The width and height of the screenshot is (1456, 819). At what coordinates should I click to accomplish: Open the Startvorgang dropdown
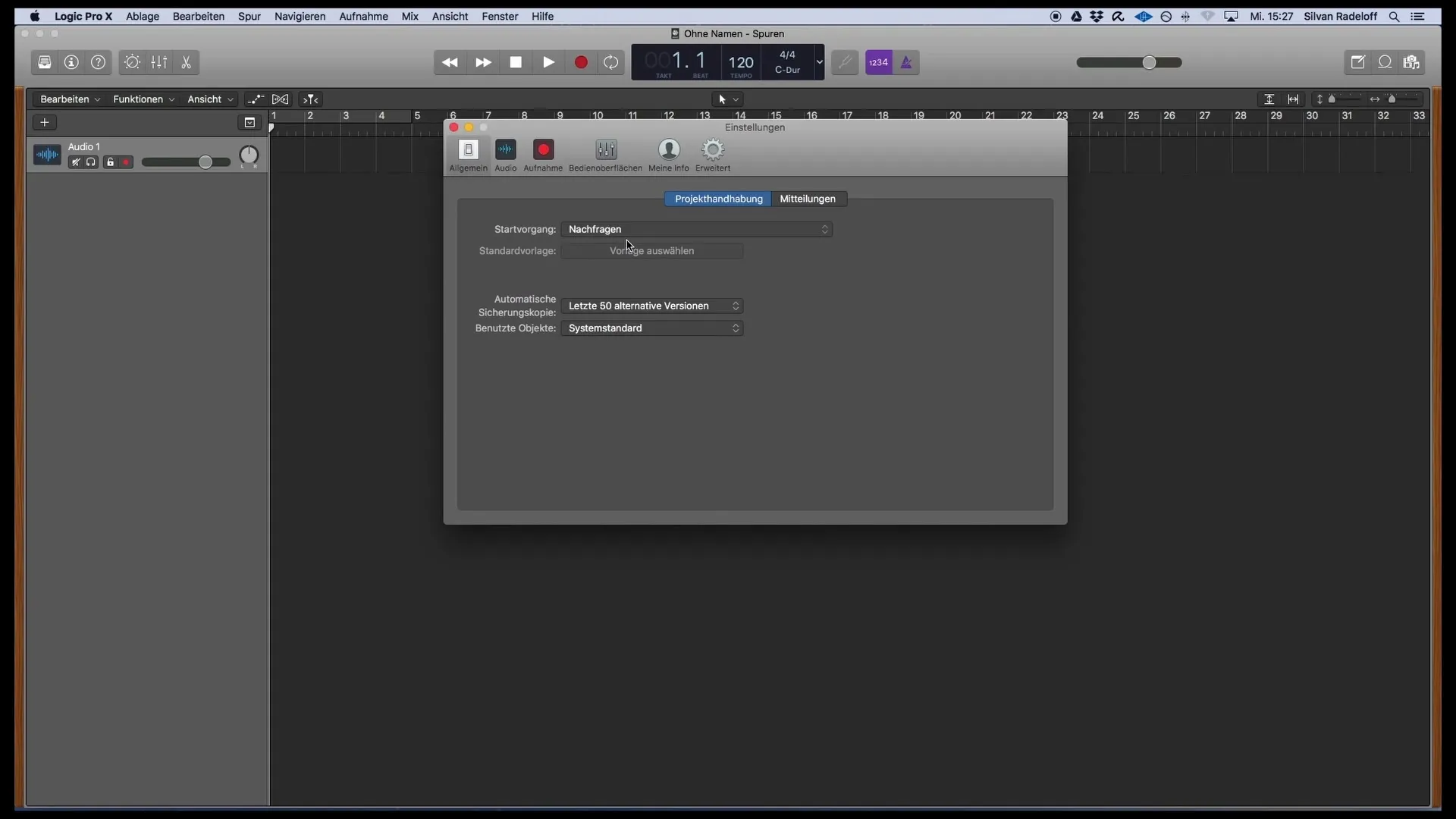tap(696, 229)
